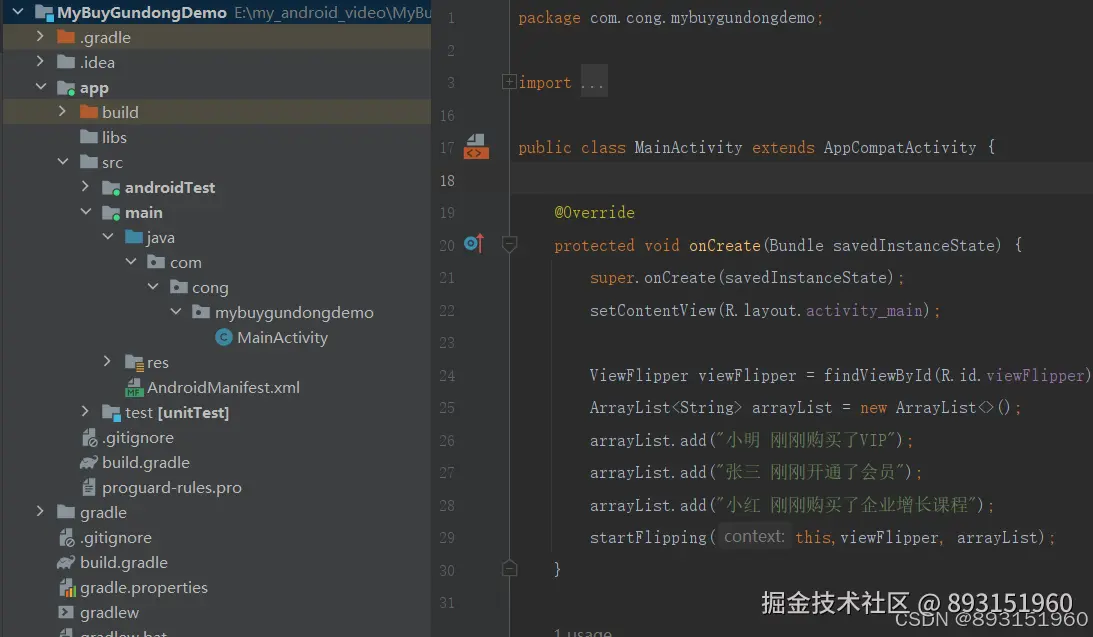Screen dimensions: 1093x637
Task: Collapse the mybuygundongdemo package chevron
Action: point(176,312)
